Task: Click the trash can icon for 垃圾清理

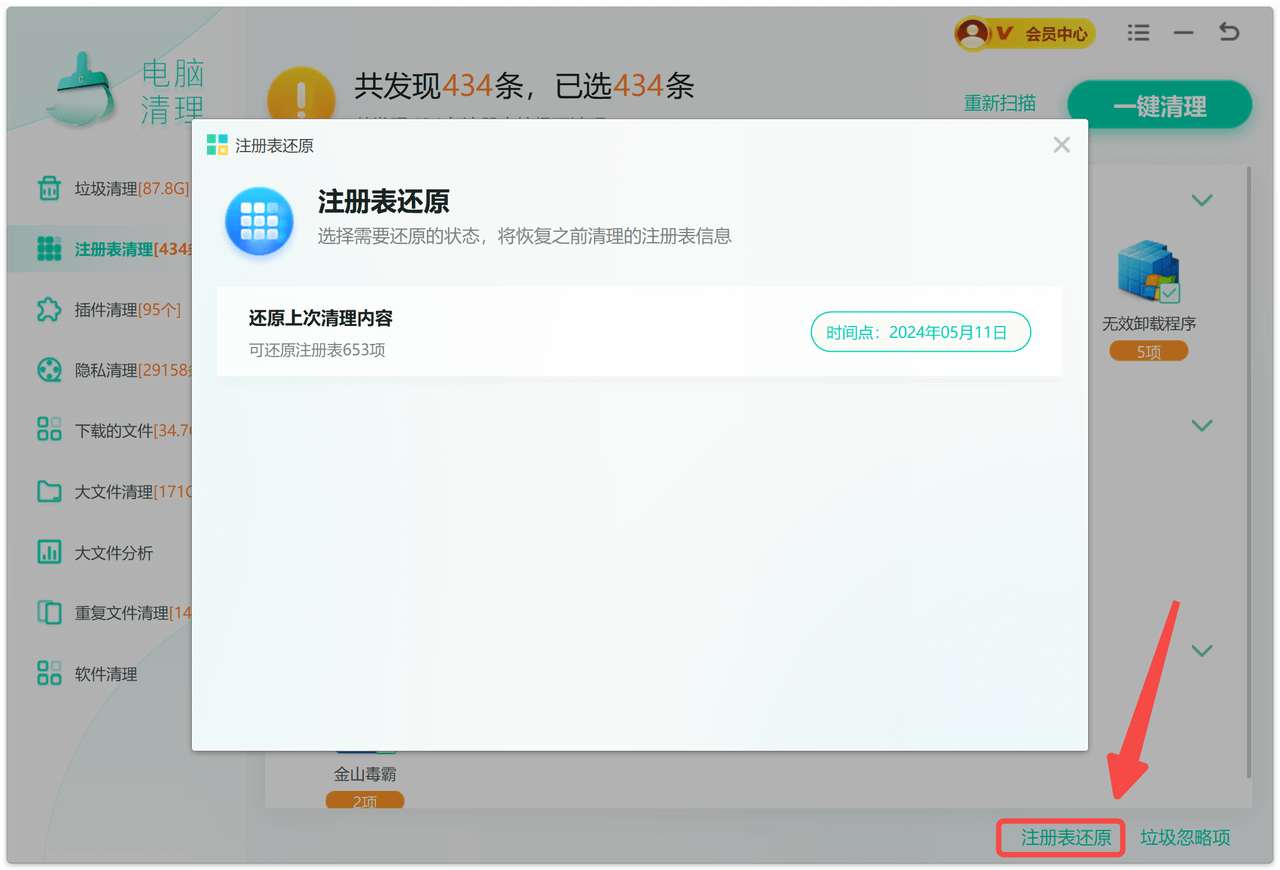Action: click(48, 188)
